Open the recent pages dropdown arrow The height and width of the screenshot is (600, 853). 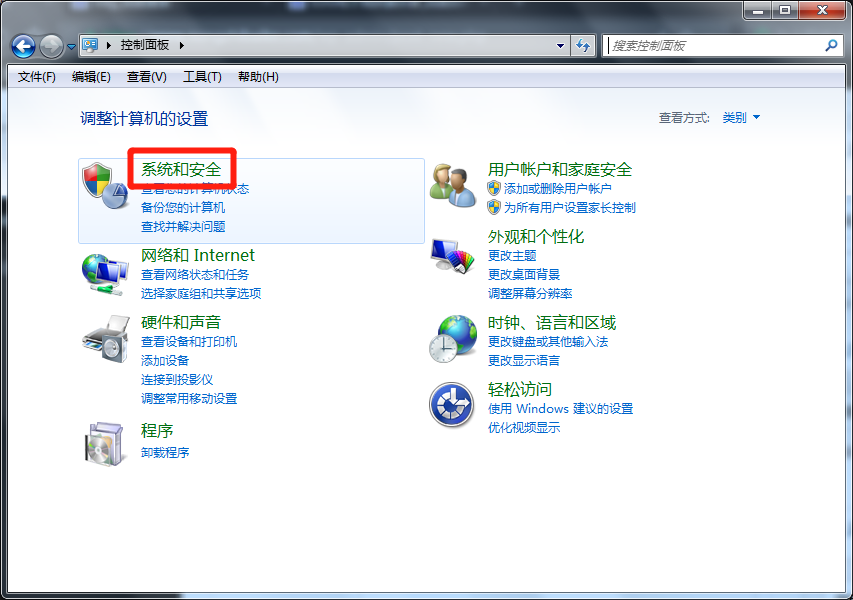point(71,47)
